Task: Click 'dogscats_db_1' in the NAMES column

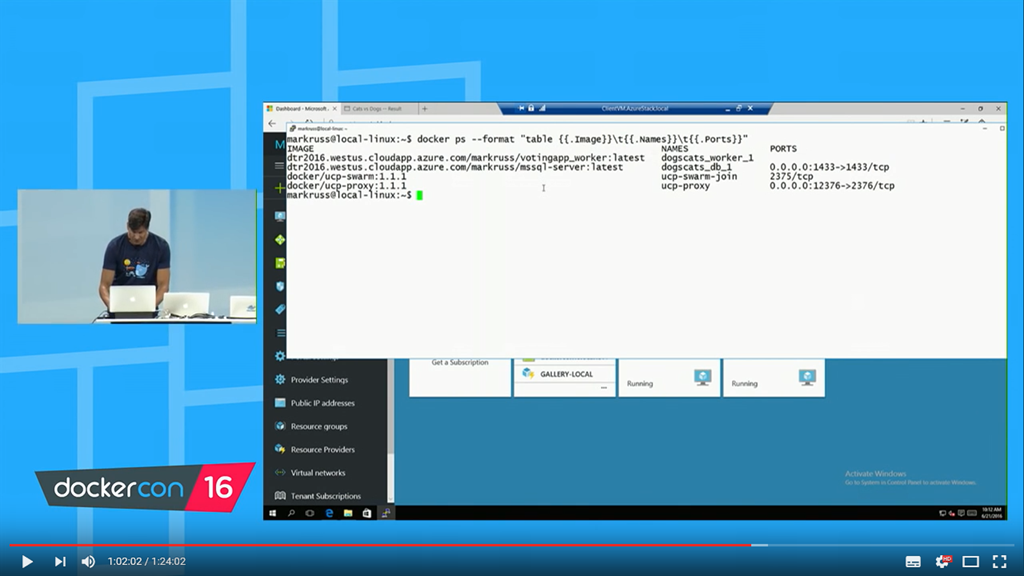Action: coord(696,167)
